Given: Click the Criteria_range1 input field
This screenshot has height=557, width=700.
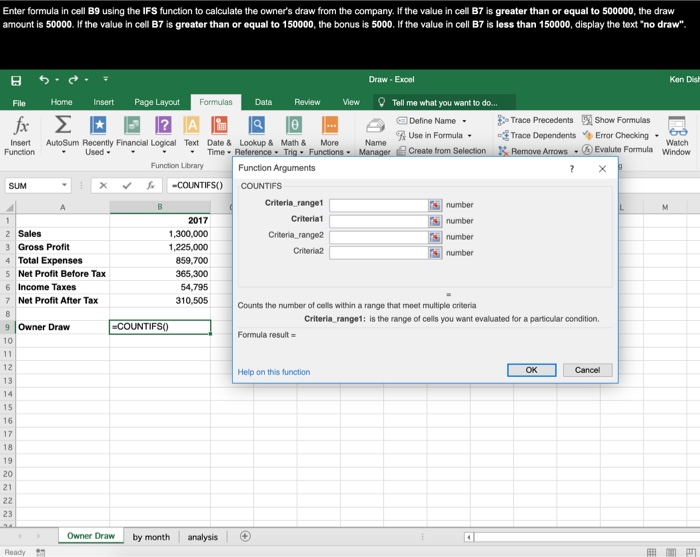Looking at the screenshot, I should [x=379, y=205].
